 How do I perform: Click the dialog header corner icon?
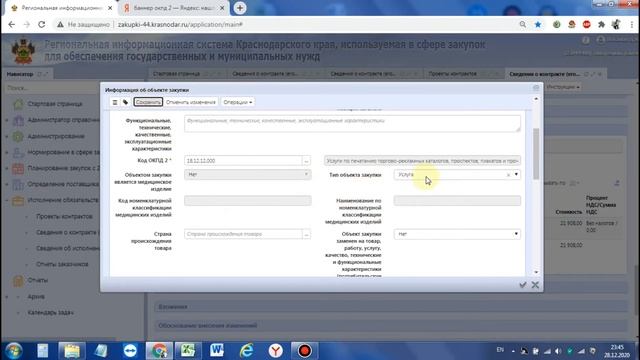[x=536, y=88]
